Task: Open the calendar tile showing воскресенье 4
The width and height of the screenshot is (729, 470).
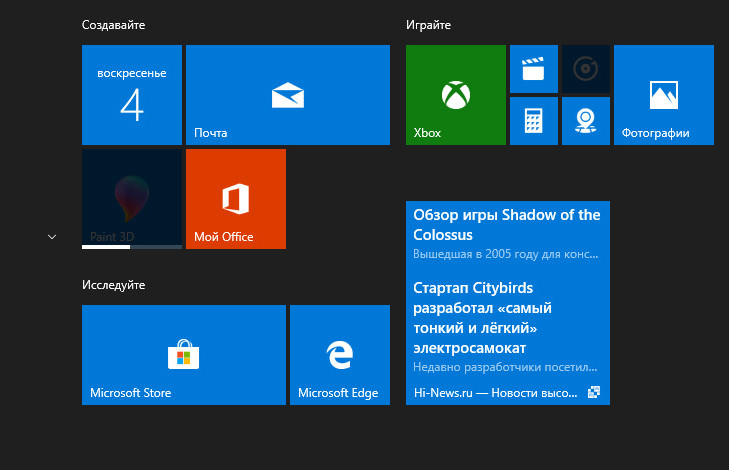Action: coord(132,95)
